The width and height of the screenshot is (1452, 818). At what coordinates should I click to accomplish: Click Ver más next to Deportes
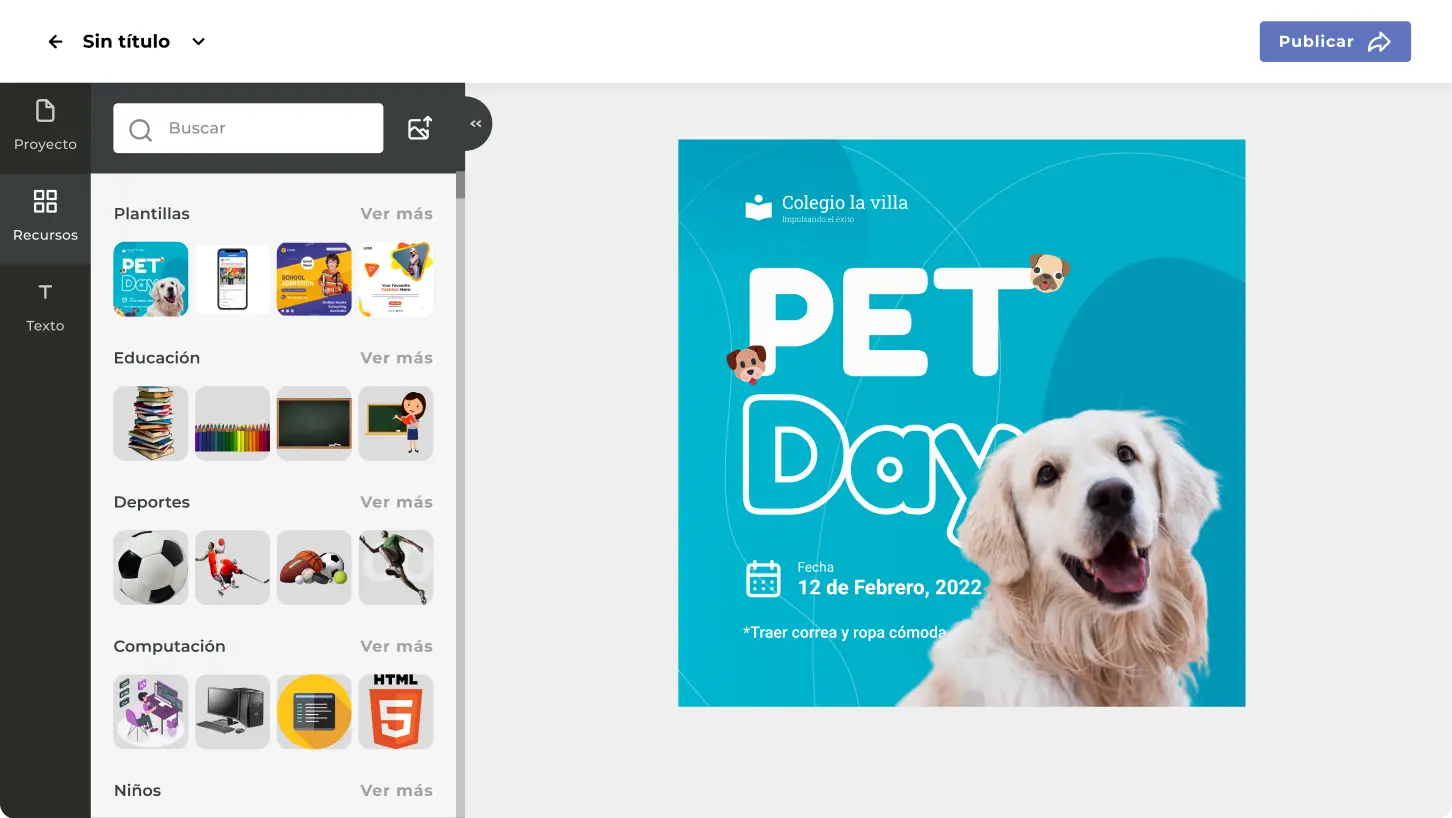[396, 502]
